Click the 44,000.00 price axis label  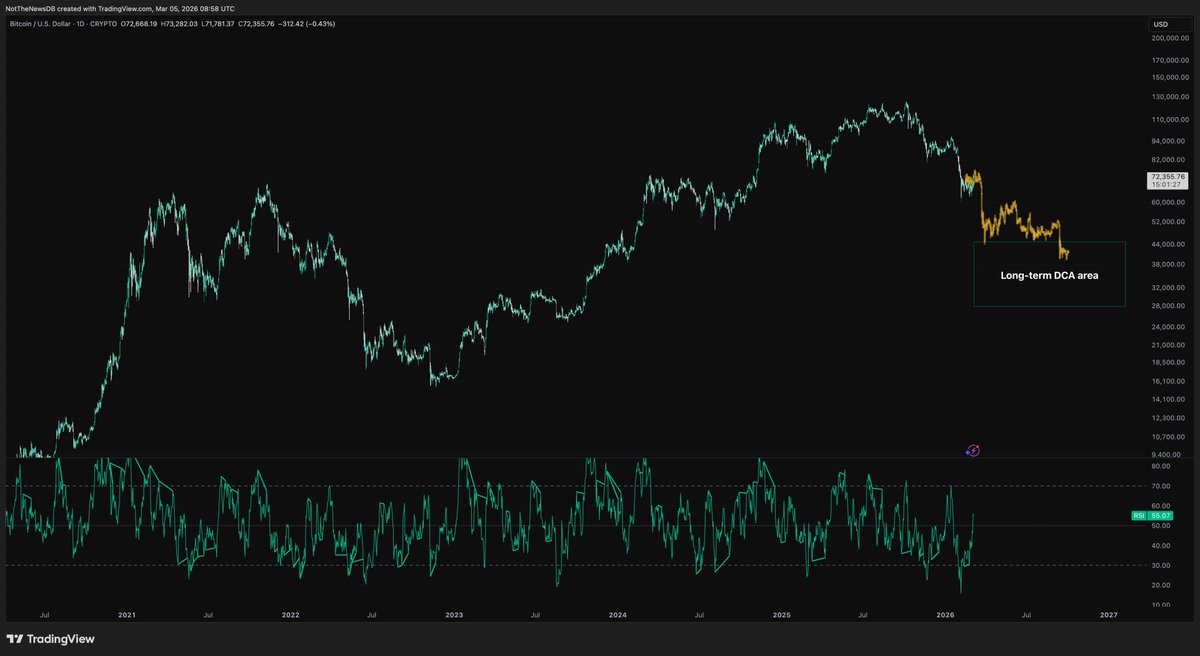pyautogui.click(x=1168, y=245)
